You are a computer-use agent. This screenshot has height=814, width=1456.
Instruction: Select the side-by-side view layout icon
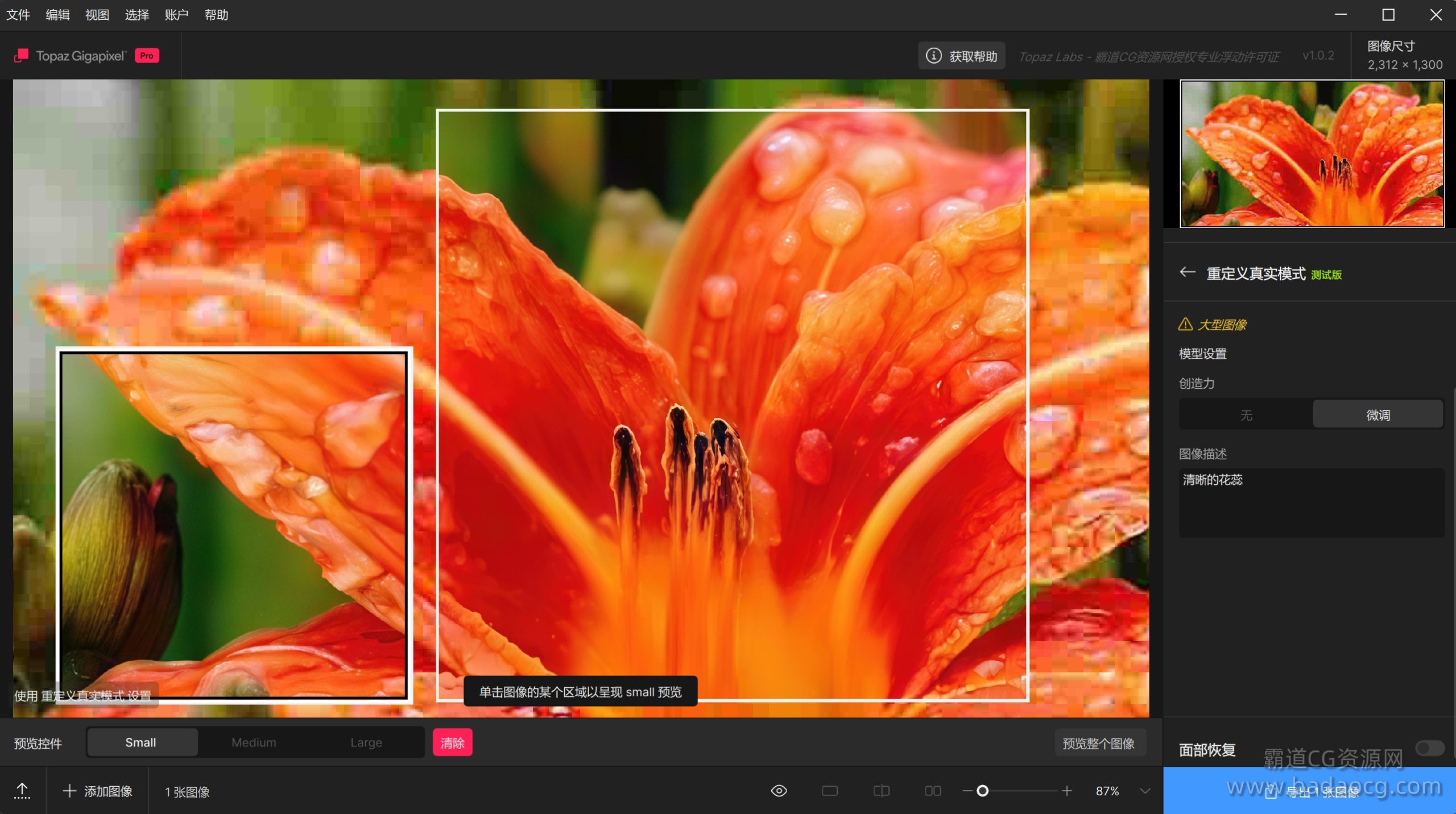point(933,791)
